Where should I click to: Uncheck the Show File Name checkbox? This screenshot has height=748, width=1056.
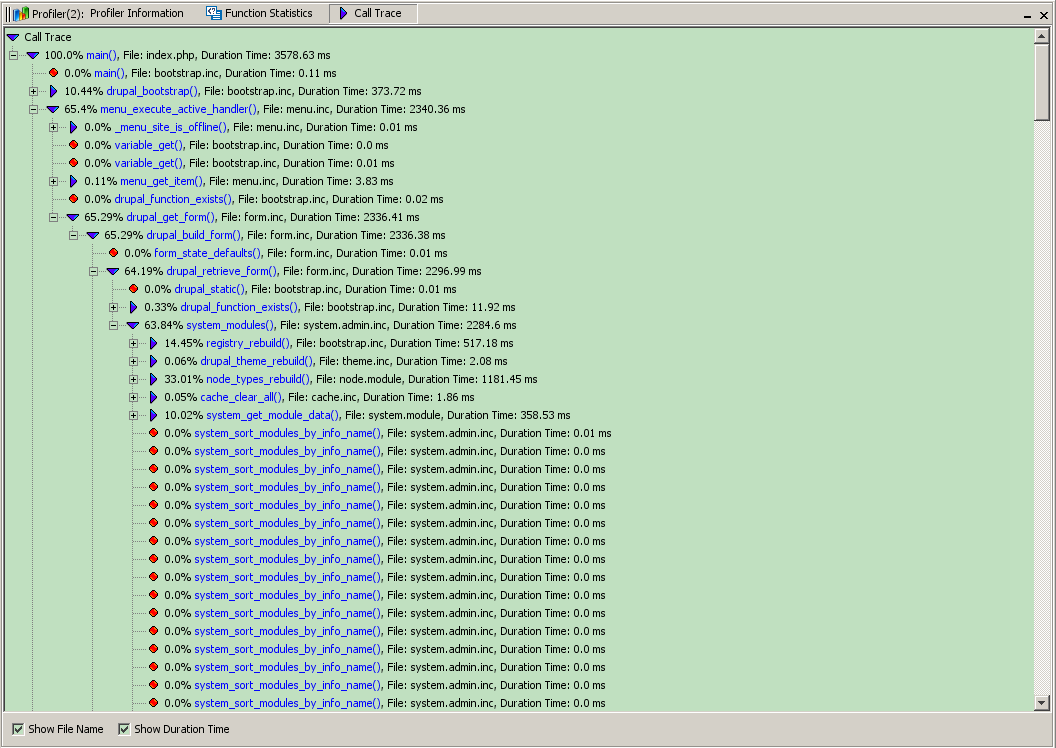click(18, 729)
